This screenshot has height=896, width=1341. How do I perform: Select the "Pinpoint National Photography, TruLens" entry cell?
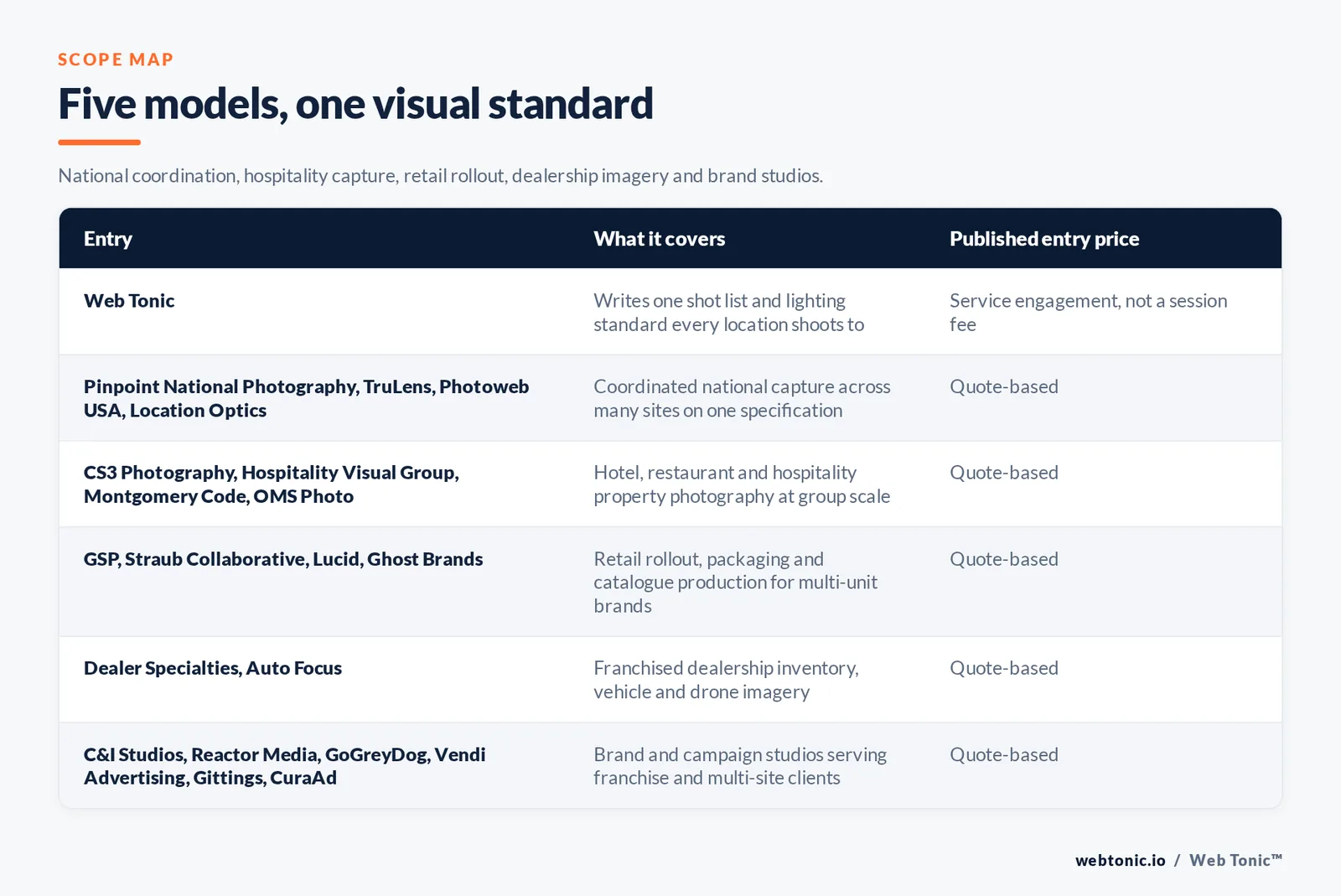pyautogui.click(x=306, y=398)
